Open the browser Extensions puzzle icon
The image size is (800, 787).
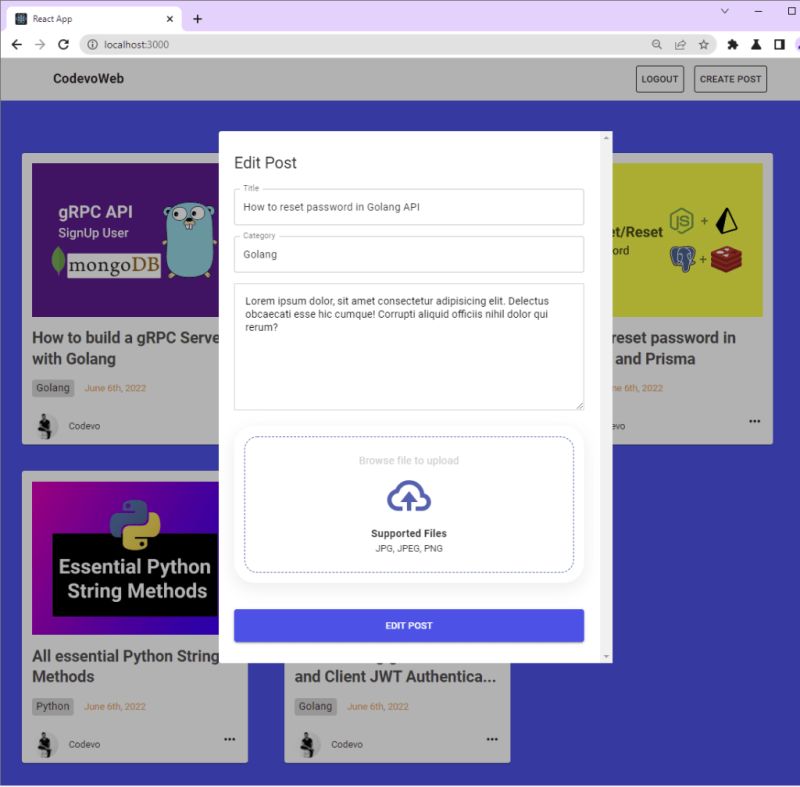[731, 45]
